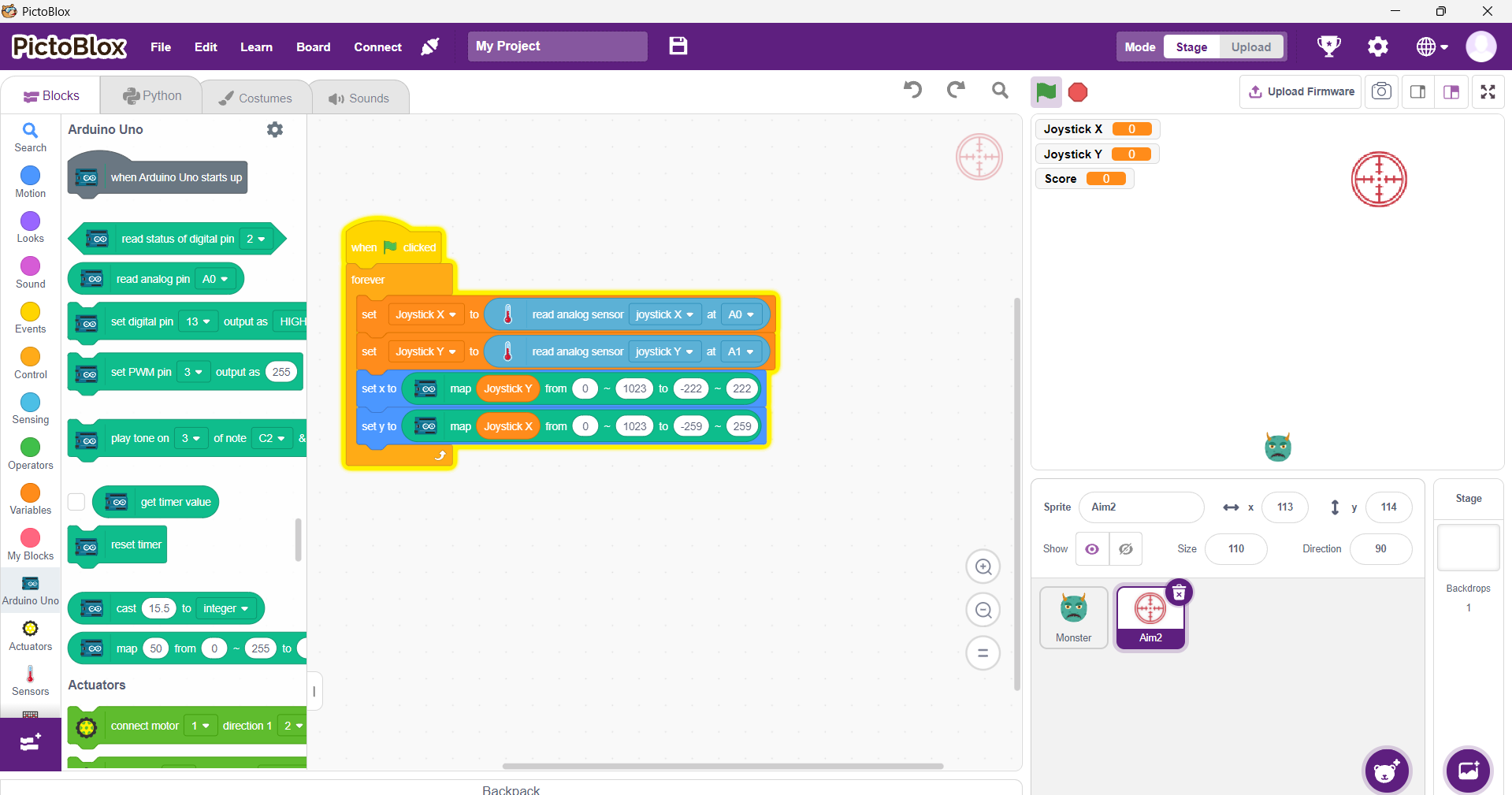Select the Monster sprite thumbnail
The width and height of the screenshot is (1512, 795).
[x=1073, y=618]
